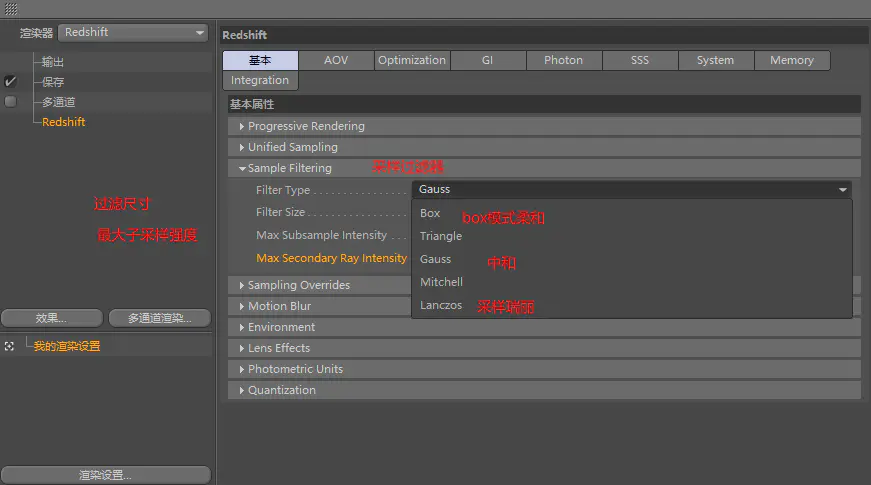
Task: Switch to the 基本 tab
Action: [260, 60]
